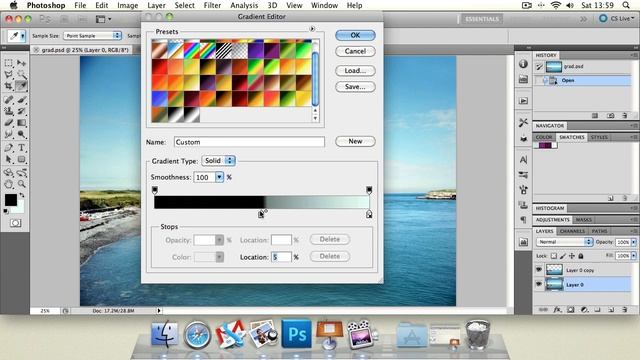
Task: Select the Brush tool
Action: pyautogui.click(x=21, y=100)
